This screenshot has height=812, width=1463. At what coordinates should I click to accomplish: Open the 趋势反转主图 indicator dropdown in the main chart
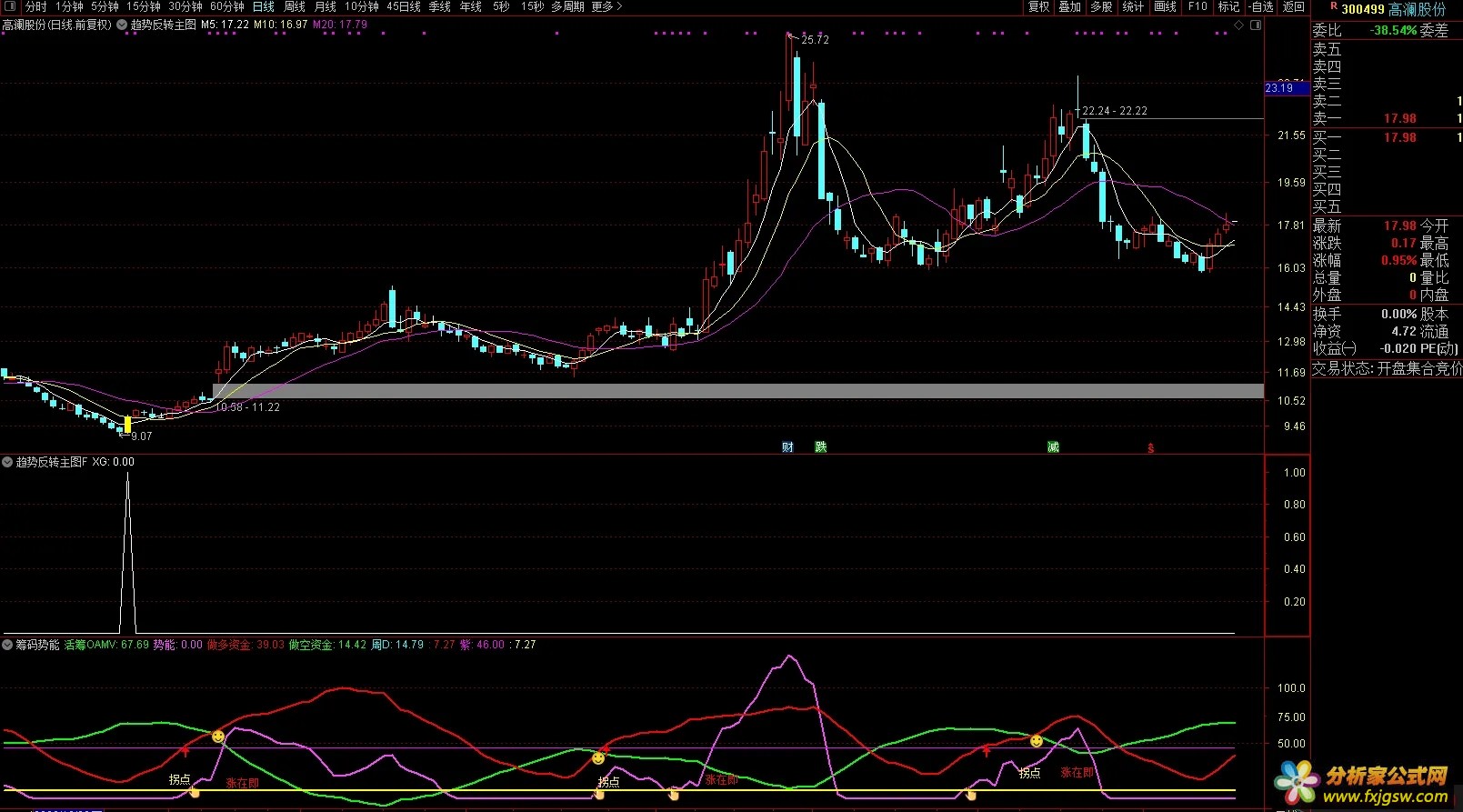[122, 25]
